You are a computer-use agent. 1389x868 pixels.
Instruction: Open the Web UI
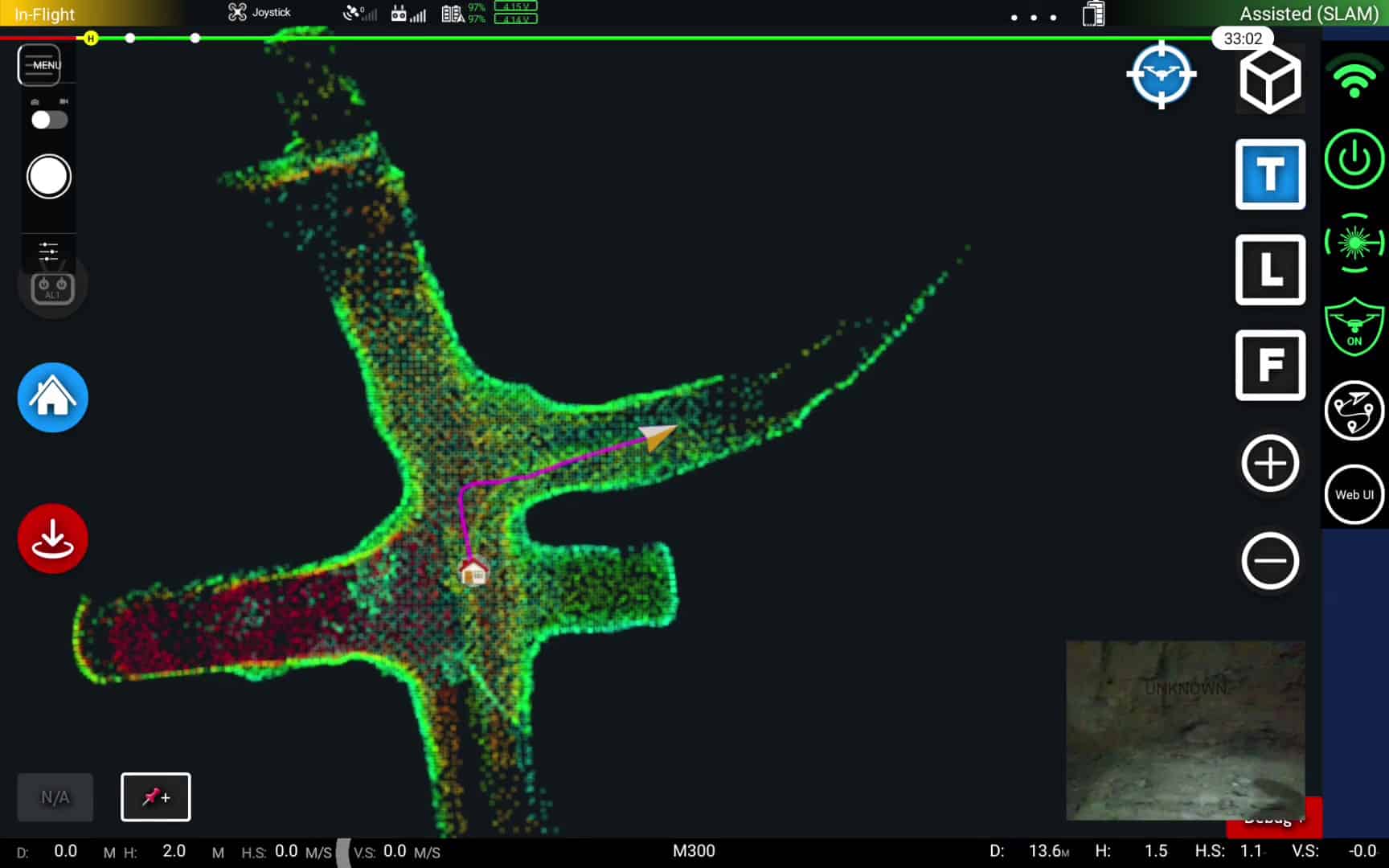(1354, 494)
